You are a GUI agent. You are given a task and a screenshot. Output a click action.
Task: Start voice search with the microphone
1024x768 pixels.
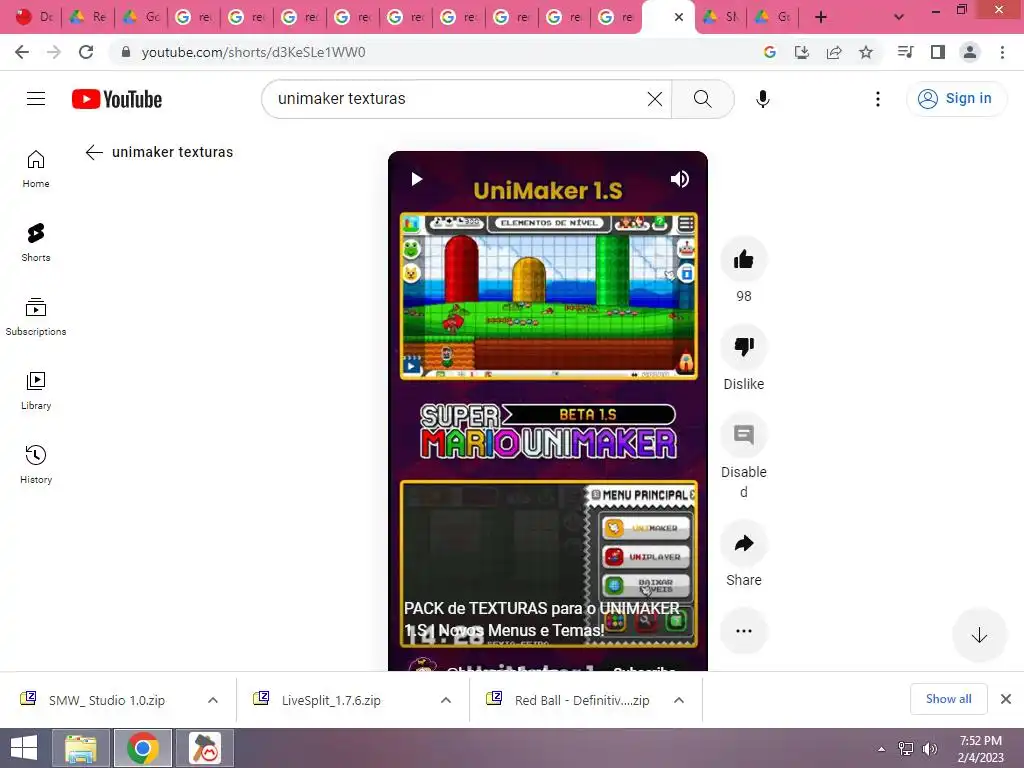click(x=762, y=99)
